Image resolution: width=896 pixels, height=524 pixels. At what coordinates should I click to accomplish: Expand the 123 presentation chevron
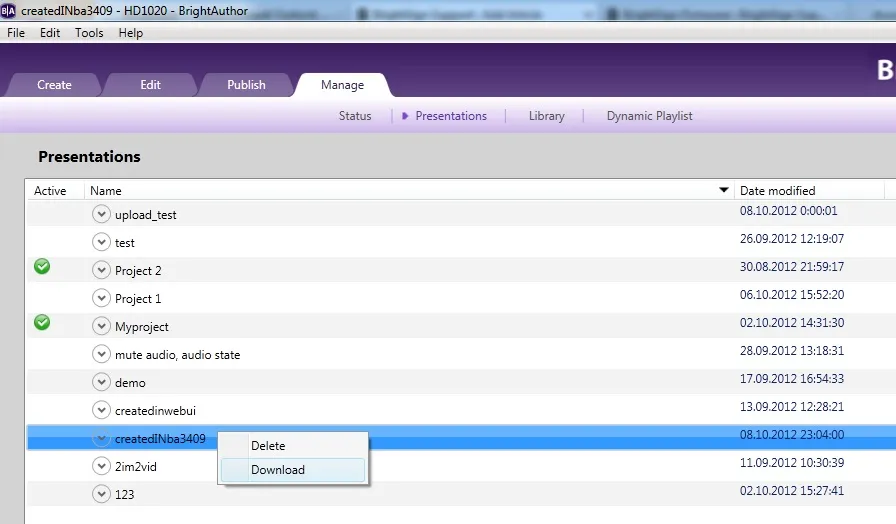(x=101, y=494)
